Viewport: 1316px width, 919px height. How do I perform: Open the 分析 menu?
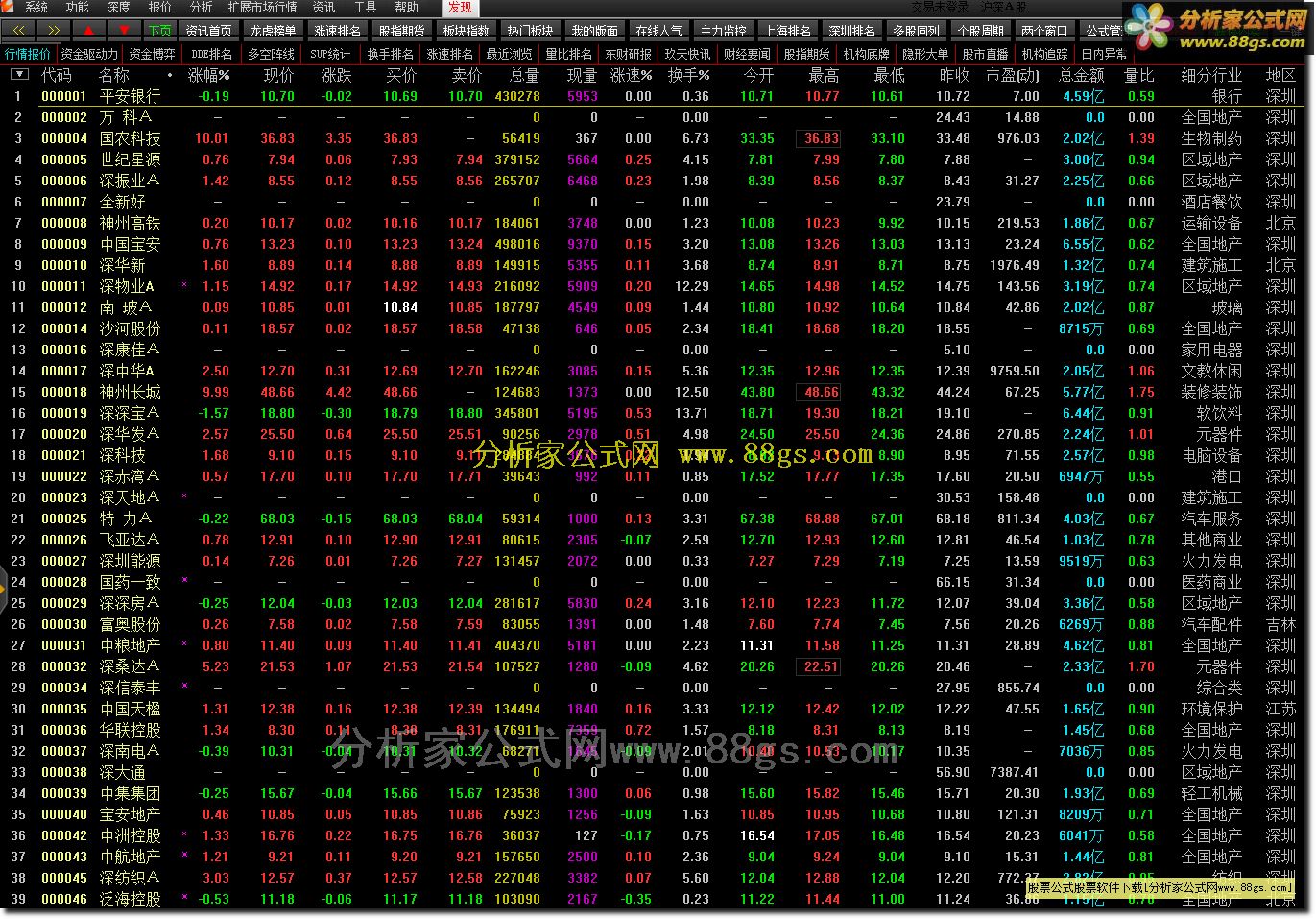click(202, 7)
